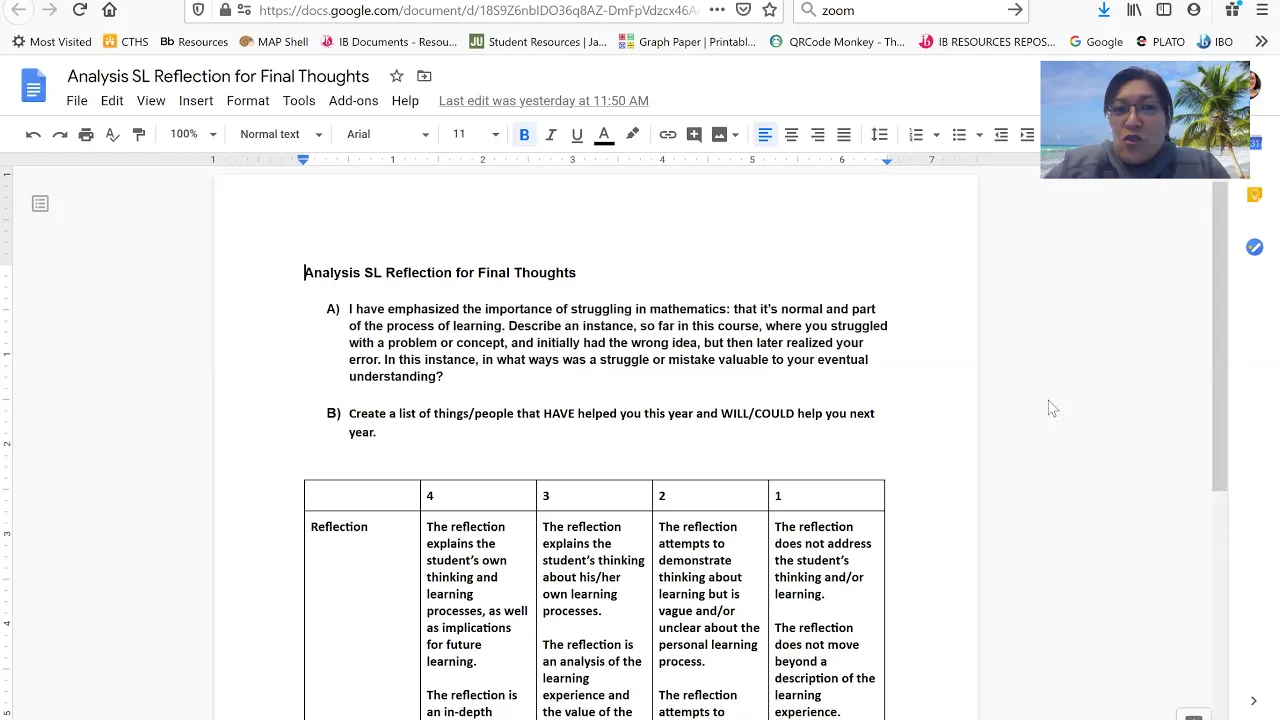Open the page actions three-dot menu
The height and width of the screenshot is (720, 1280).
(x=717, y=10)
